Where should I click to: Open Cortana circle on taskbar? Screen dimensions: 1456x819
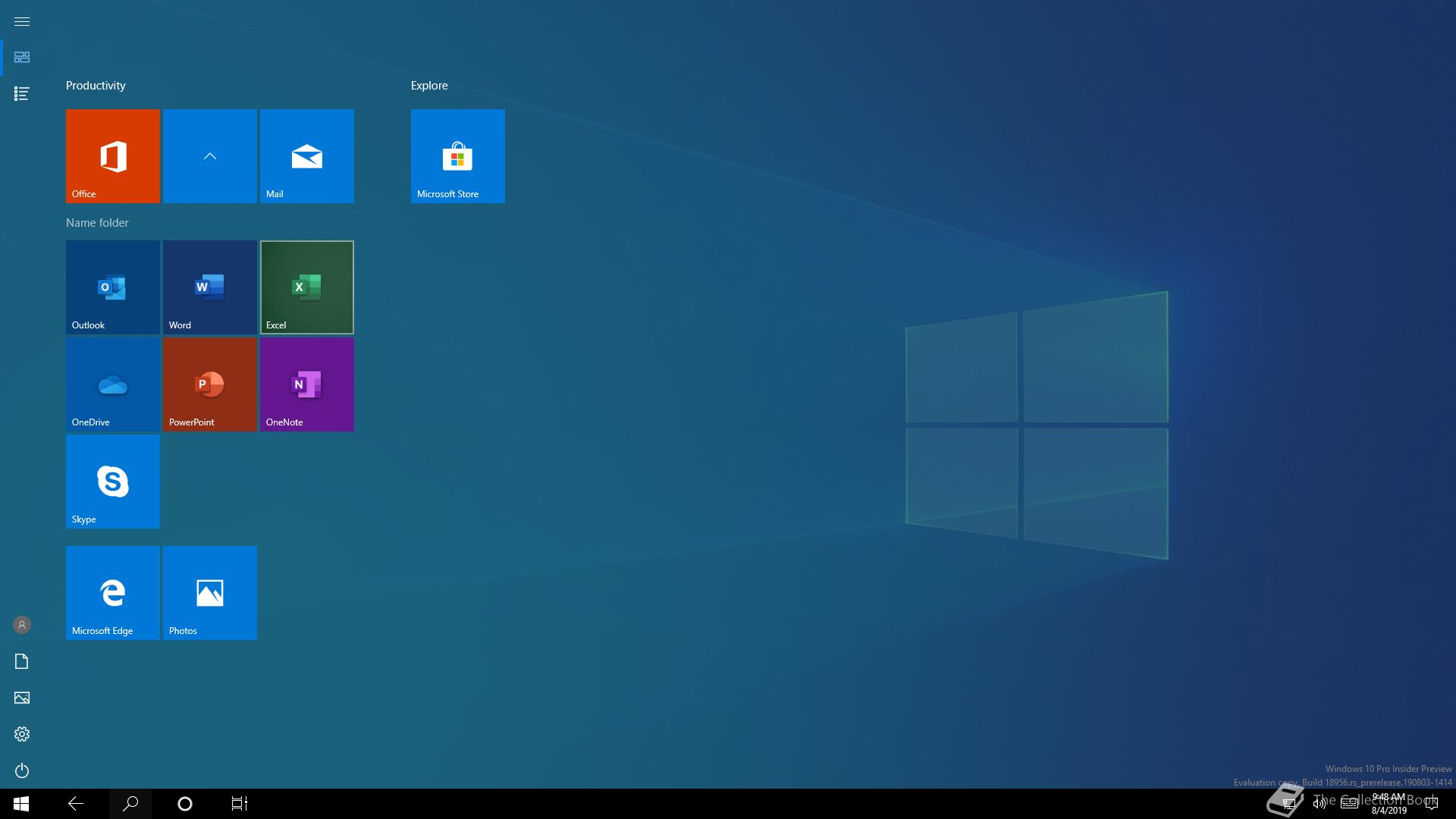tap(185, 804)
